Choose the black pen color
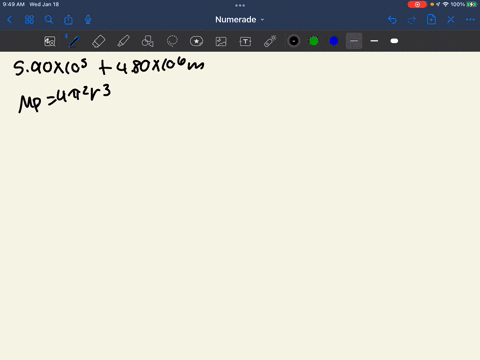480x360 pixels. (294, 41)
